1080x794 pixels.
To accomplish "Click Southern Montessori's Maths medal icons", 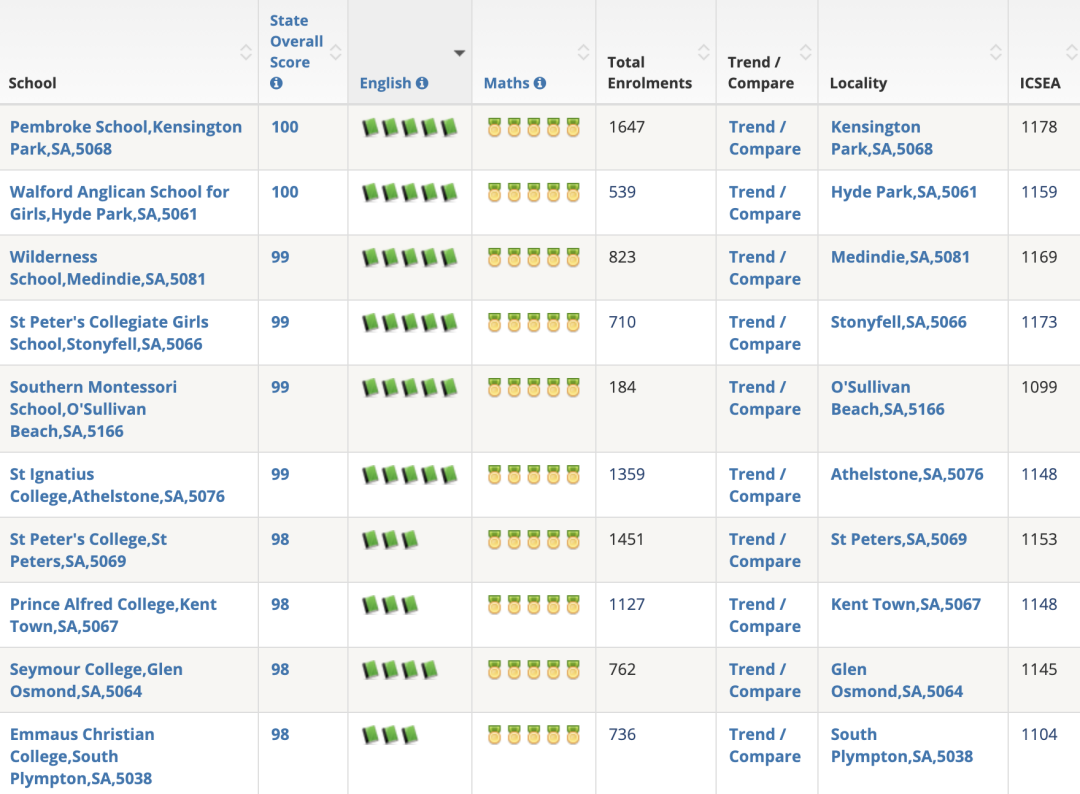I will tap(534, 388).
